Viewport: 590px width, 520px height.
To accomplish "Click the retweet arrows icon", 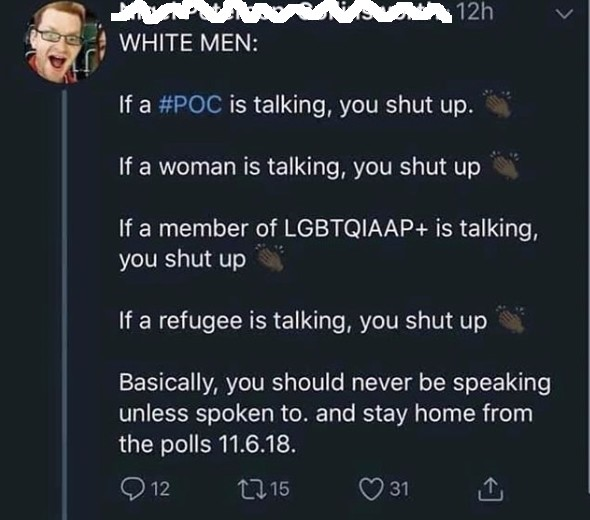I will tap(252, 489).
